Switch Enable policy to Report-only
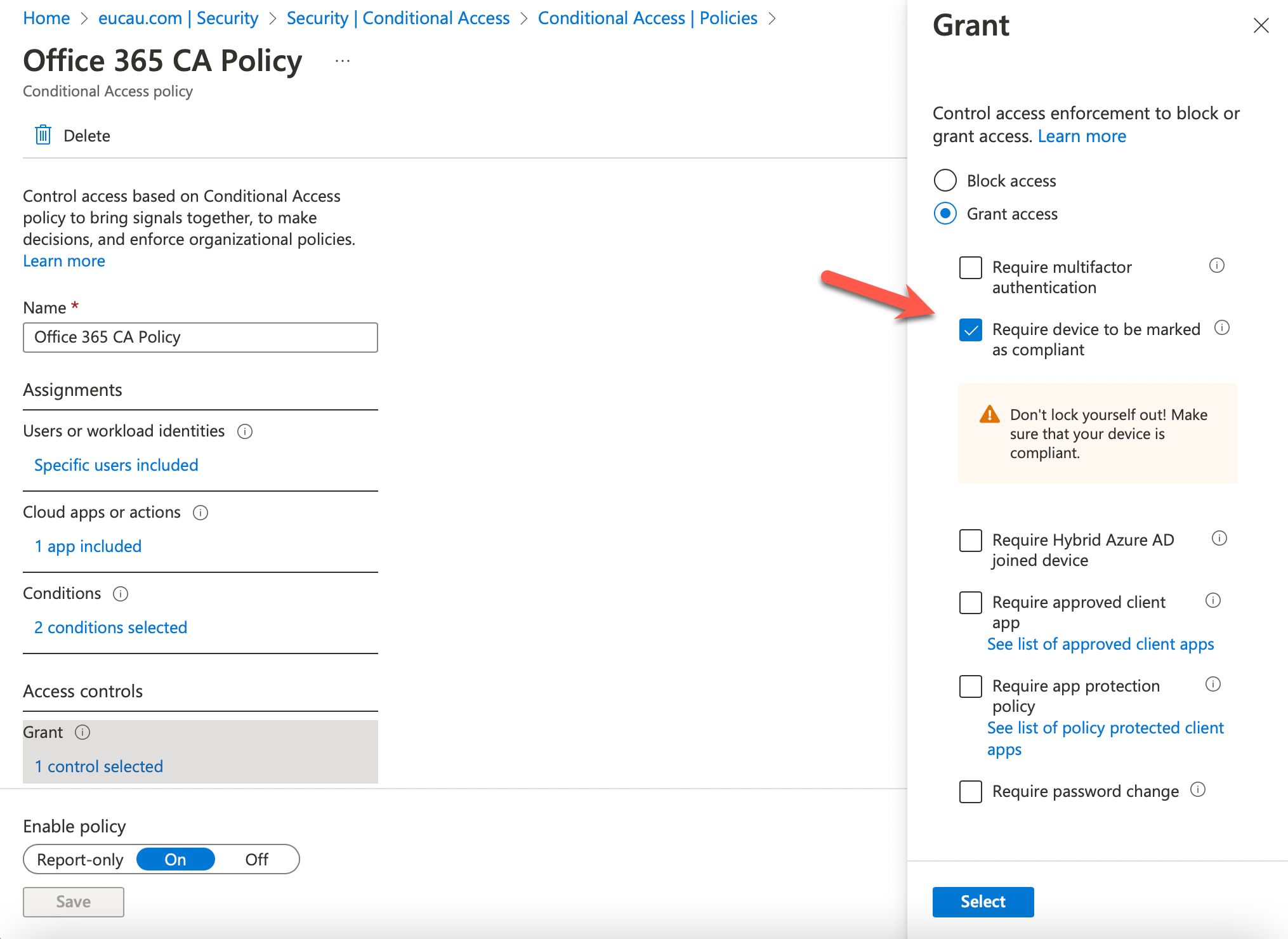 click(x=81, y=860)
